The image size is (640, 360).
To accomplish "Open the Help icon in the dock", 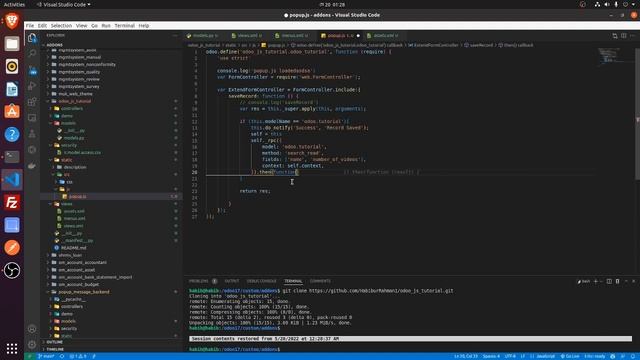I will [12, 134].
